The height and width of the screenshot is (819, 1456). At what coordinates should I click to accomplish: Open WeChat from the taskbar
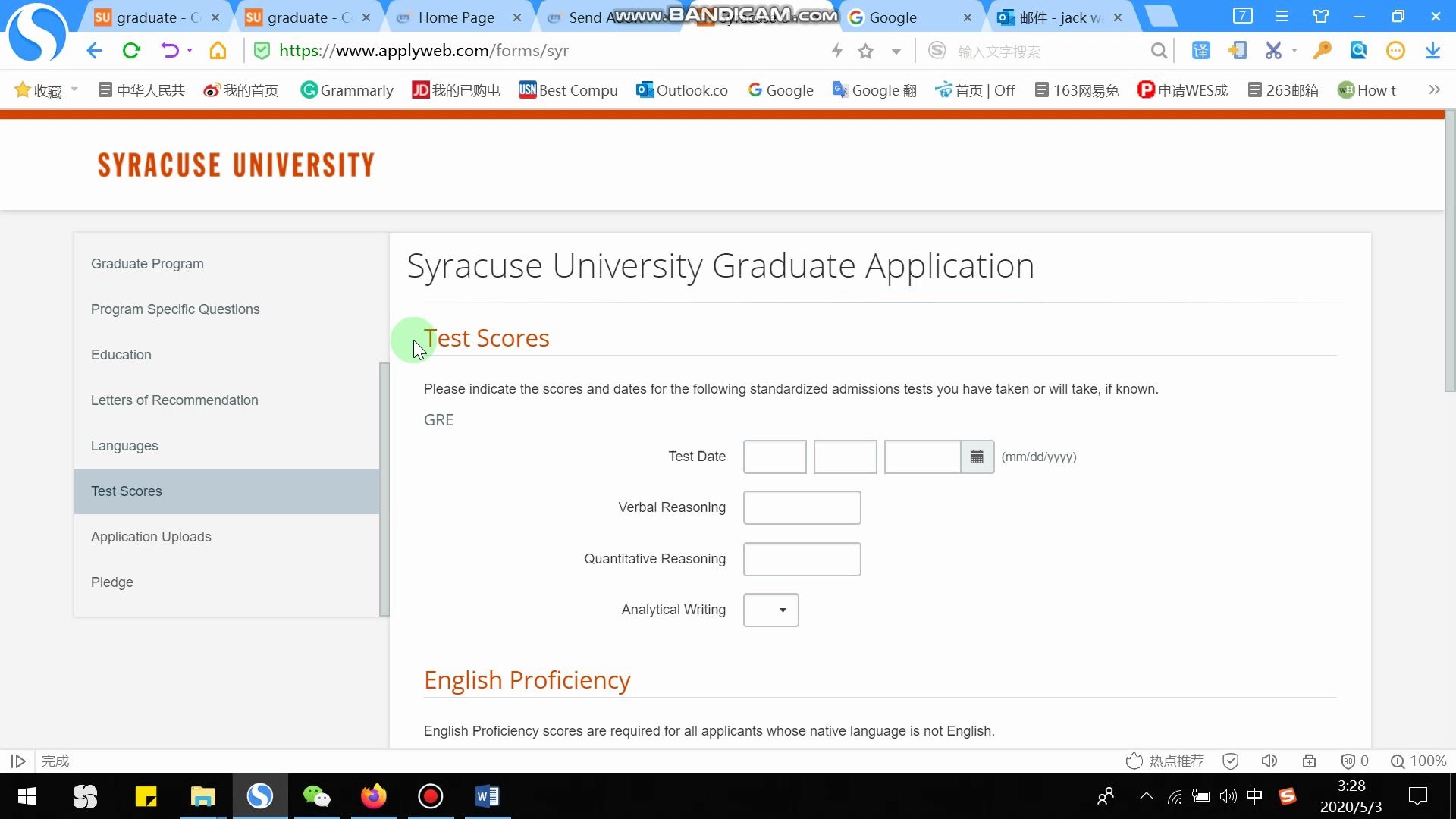tap(316, 796)
